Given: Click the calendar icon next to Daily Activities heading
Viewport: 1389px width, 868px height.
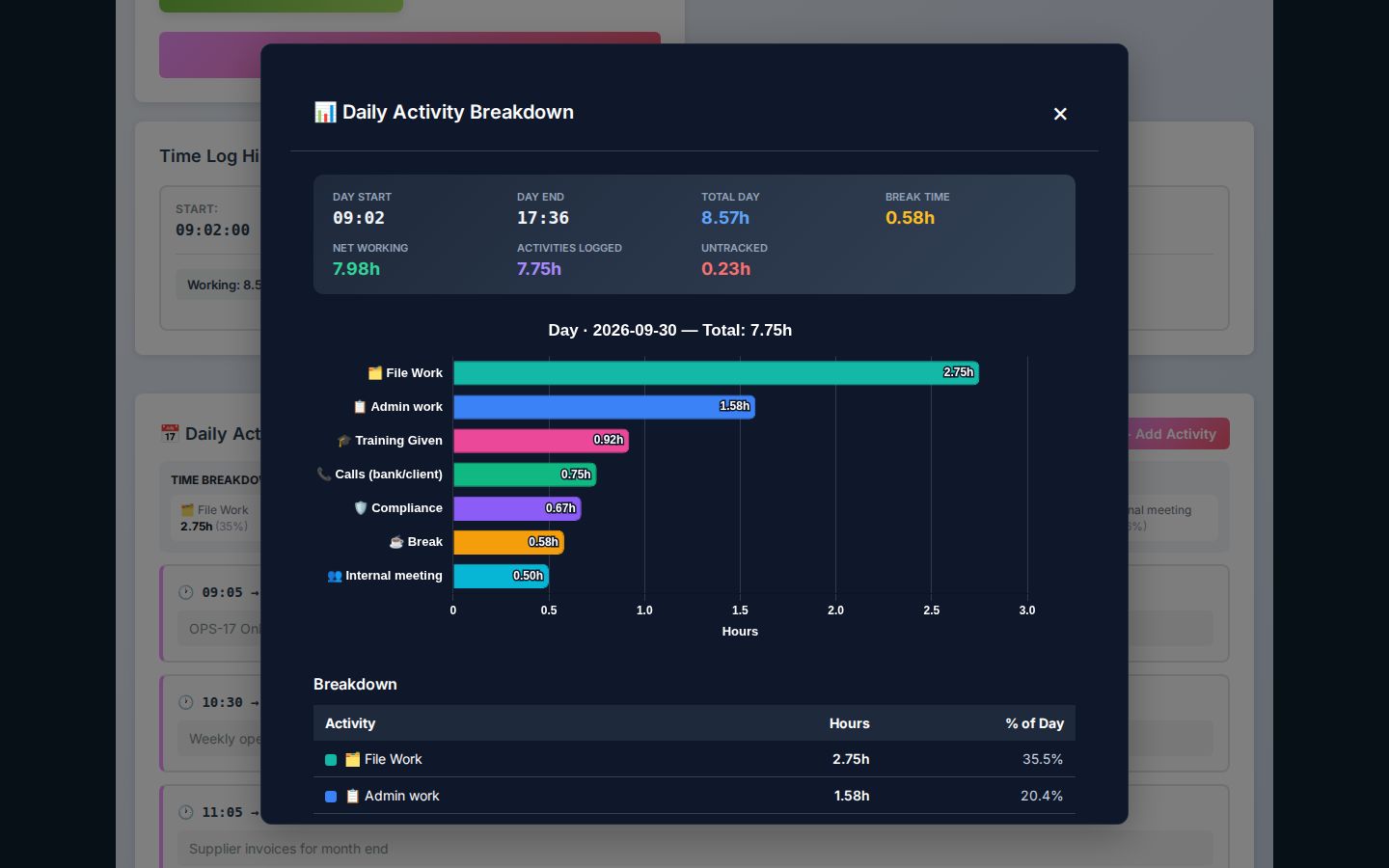Looking at the screenshot, I should (170, 434).
